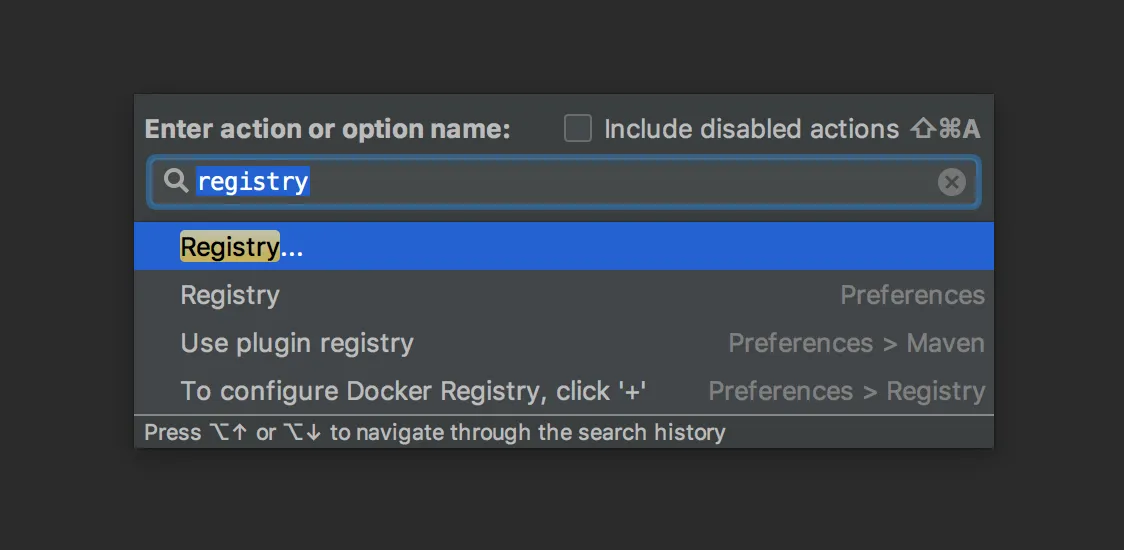Screen dimensions: 1124x550
Task: Click the "Include disabled actions" label text
Action: [751, 129]
